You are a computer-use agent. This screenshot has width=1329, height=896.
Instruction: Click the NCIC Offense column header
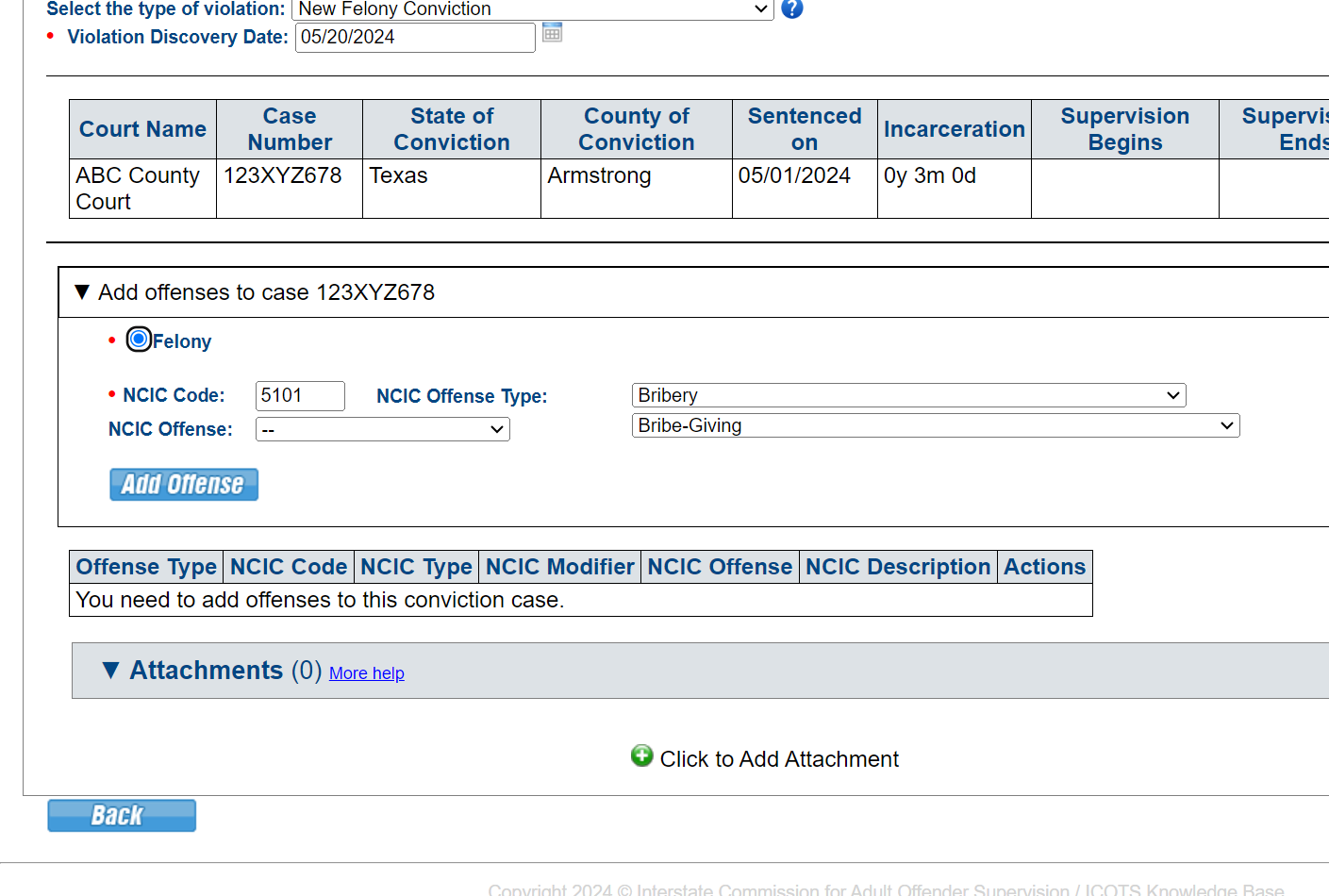click(721, 567)
